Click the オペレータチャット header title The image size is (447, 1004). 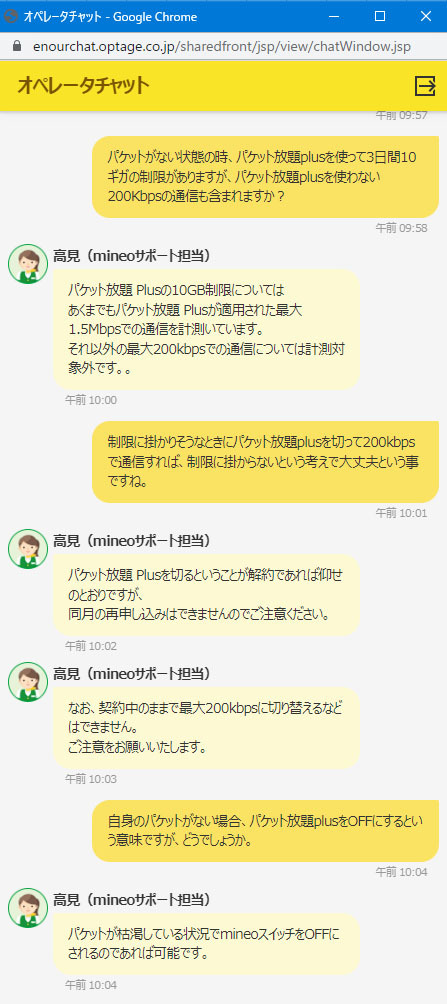point(83,85)
